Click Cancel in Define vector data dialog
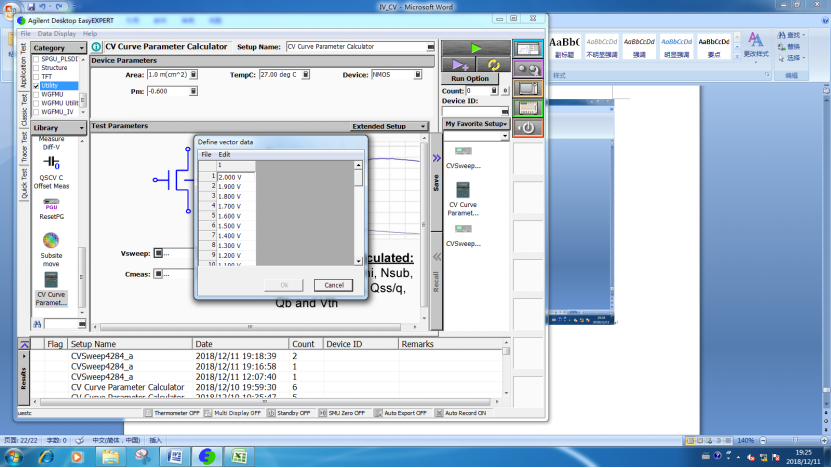The width and height of the screenshot is (831, 468). [x=333, y=285]
